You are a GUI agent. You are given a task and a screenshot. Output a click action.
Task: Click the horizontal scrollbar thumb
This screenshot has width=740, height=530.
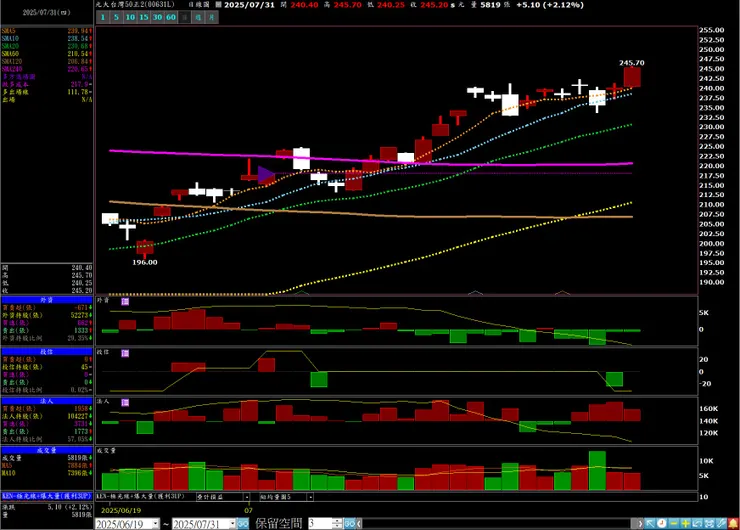pyautogui.click(x=634, y=524)
